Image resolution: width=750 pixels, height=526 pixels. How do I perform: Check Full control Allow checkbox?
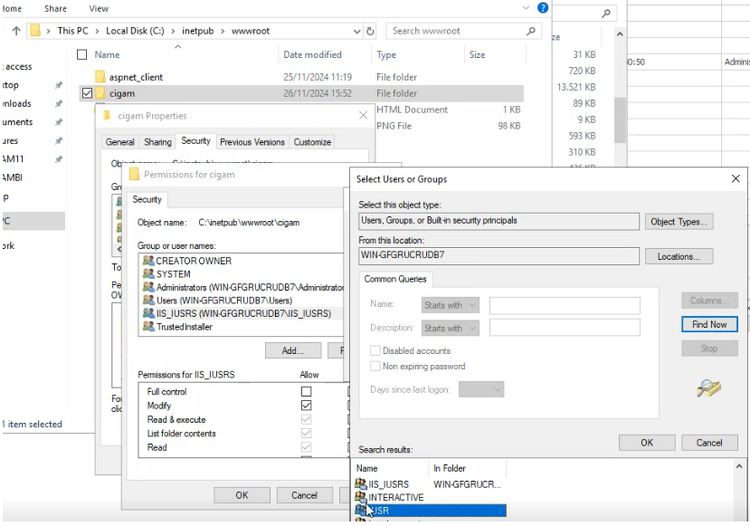306,392
